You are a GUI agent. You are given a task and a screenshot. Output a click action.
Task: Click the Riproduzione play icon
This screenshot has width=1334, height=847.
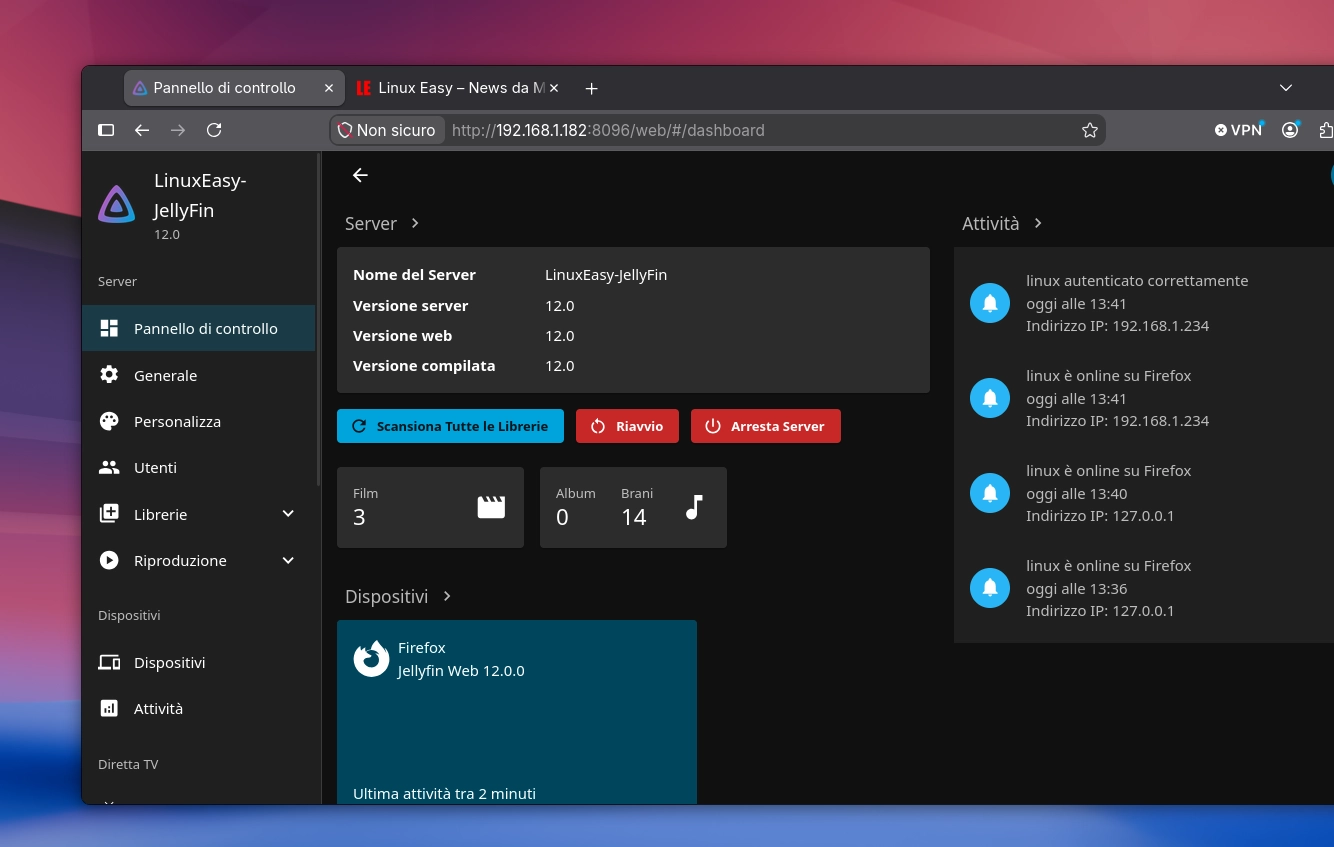109,560
